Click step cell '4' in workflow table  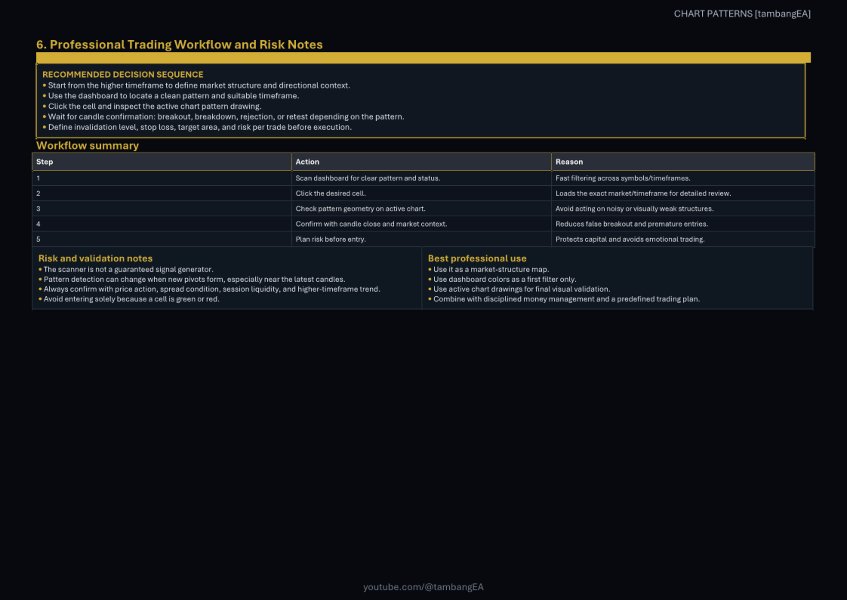(x=162, y=224)
